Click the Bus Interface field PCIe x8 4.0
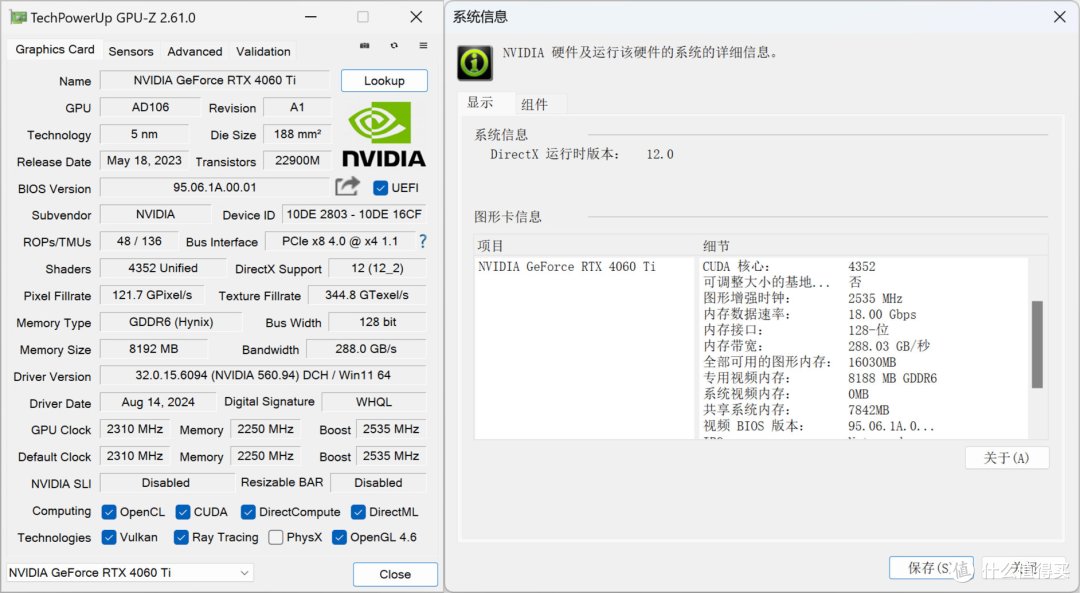 point(340,241)
